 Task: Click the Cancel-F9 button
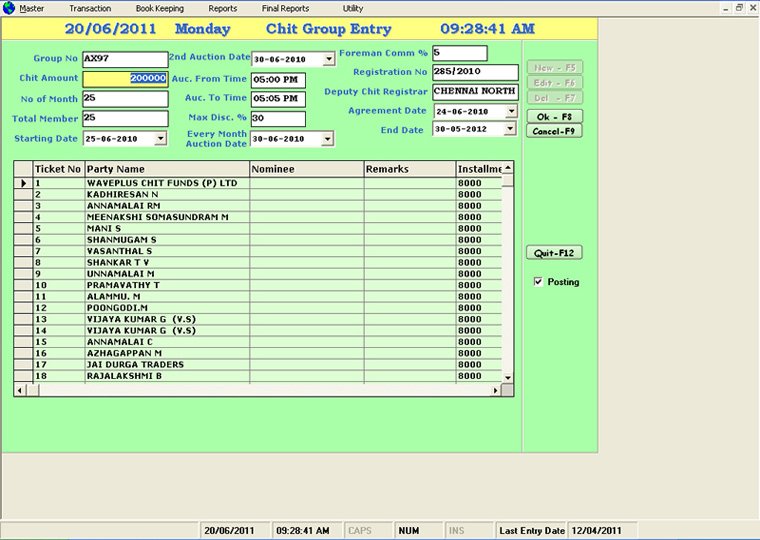[x=553, y=131]
